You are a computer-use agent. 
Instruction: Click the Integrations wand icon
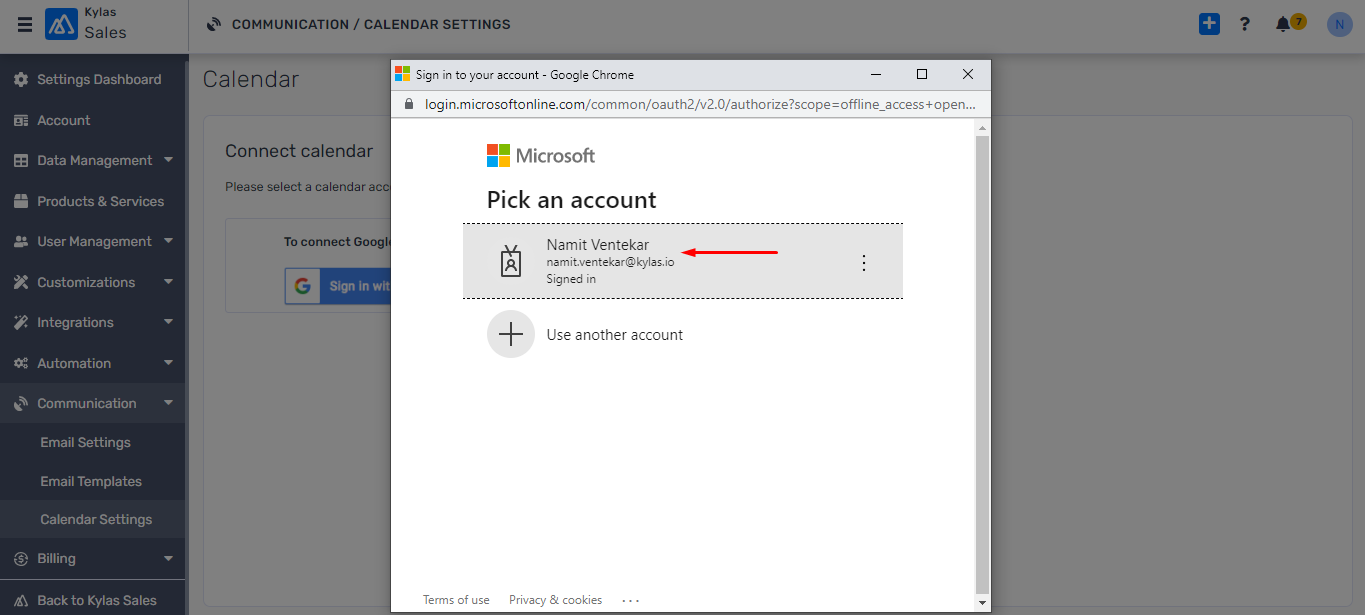[20, 322]
